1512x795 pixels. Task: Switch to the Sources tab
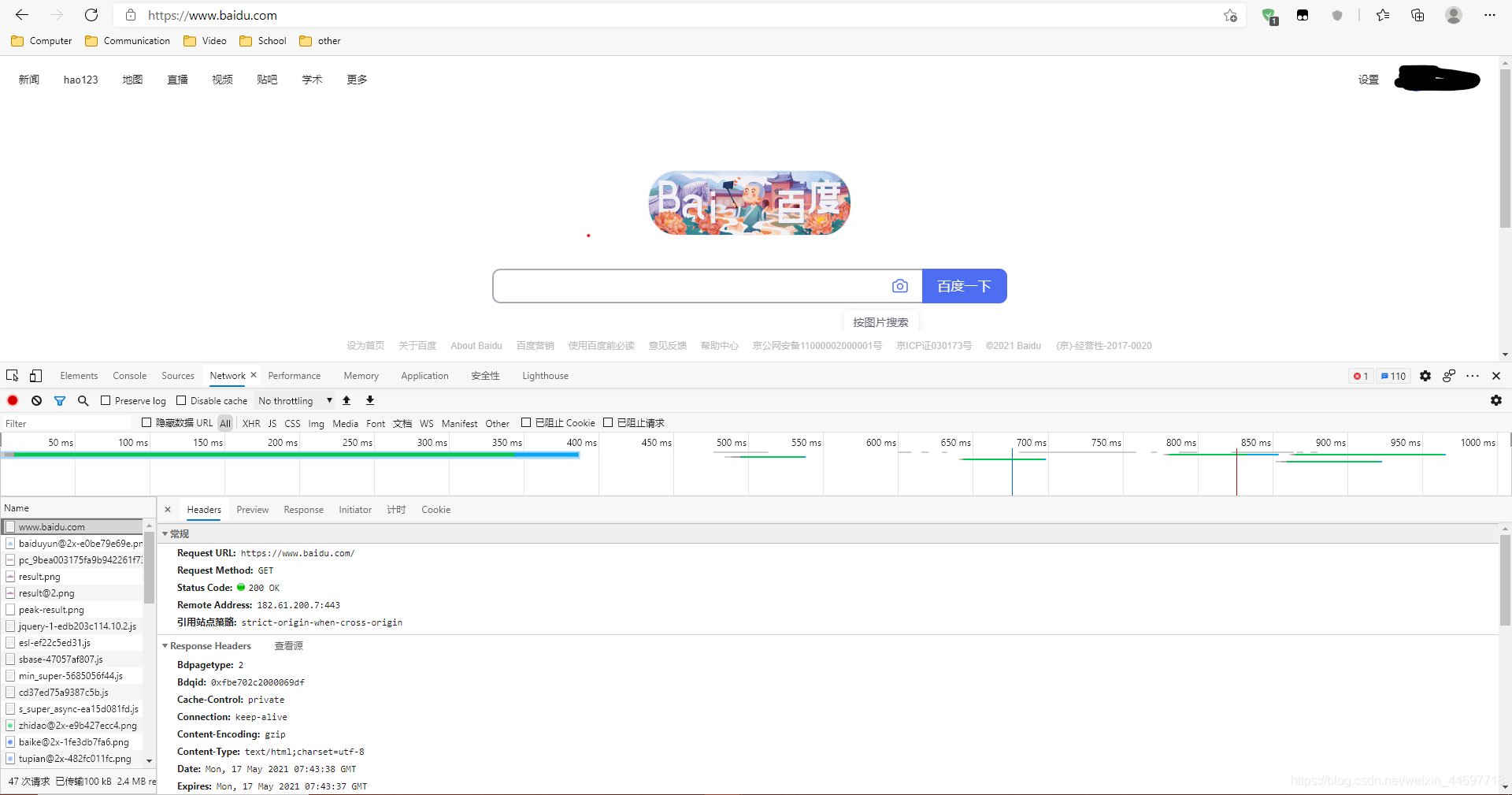pyautogui.click(x=178, y=376)
